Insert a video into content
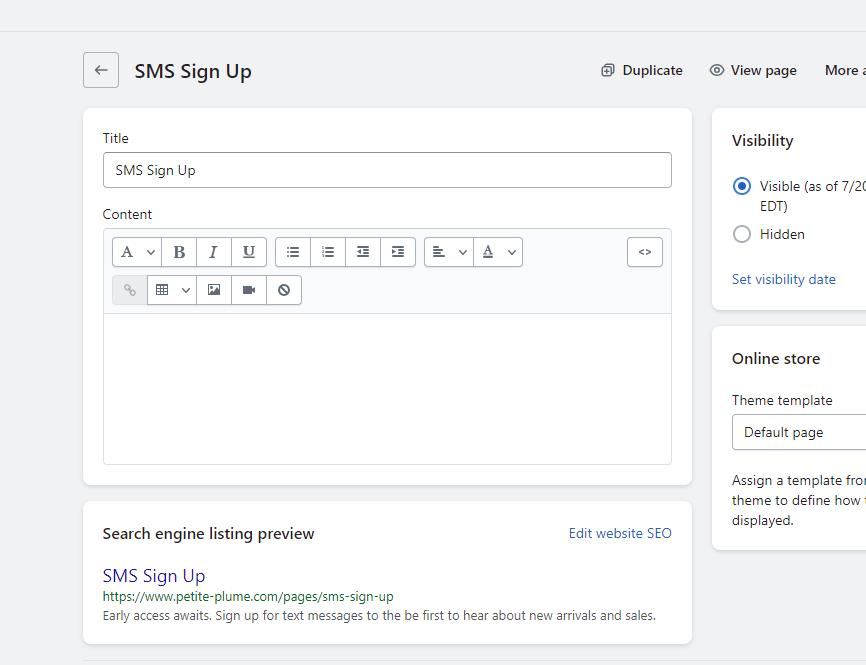Viewport: 866px width, 665px height. (249, 290)
